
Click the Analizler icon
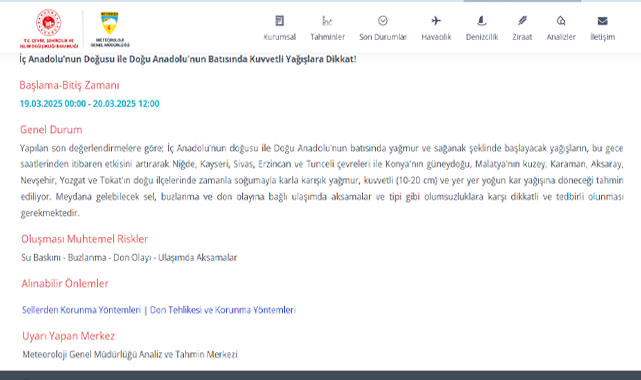point(561,20)
